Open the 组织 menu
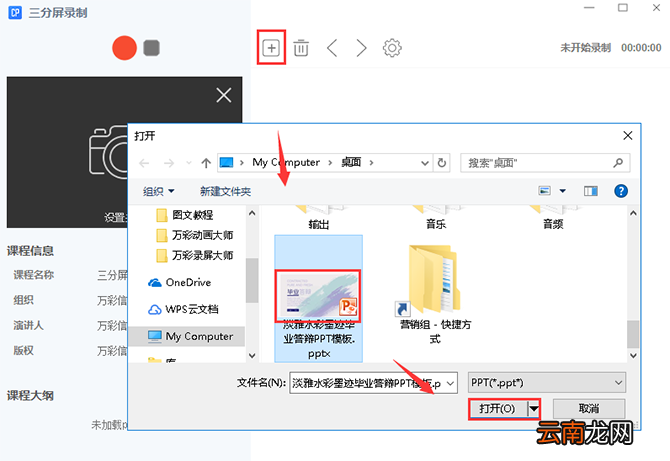The width and height of the screenshot is (670, 461). point(159,191)
